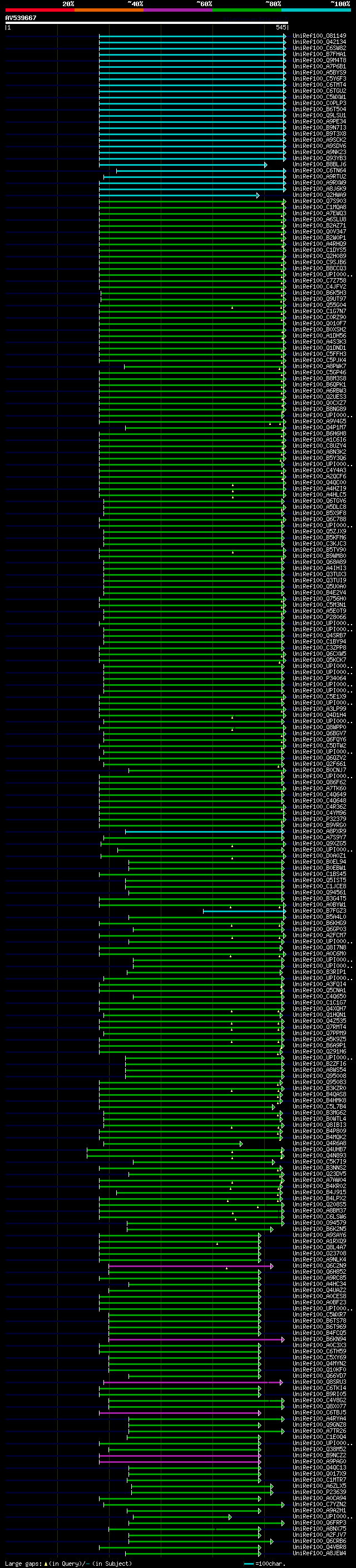356x1568 pixels.
Task: Select hit UniRef100_Q42134
Action: coord(319,42)
